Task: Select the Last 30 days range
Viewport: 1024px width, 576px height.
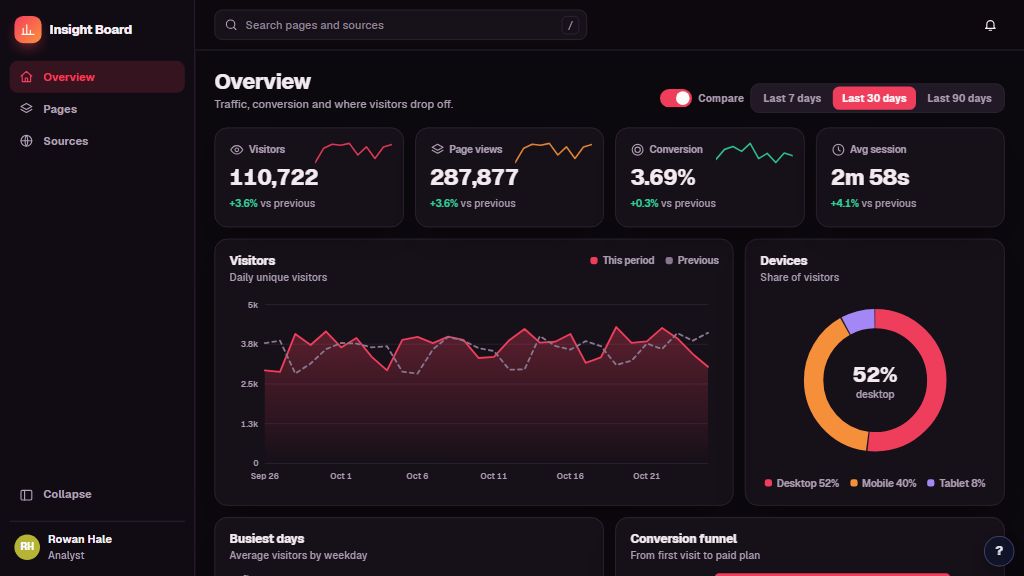Action: (x=874, y=98)
